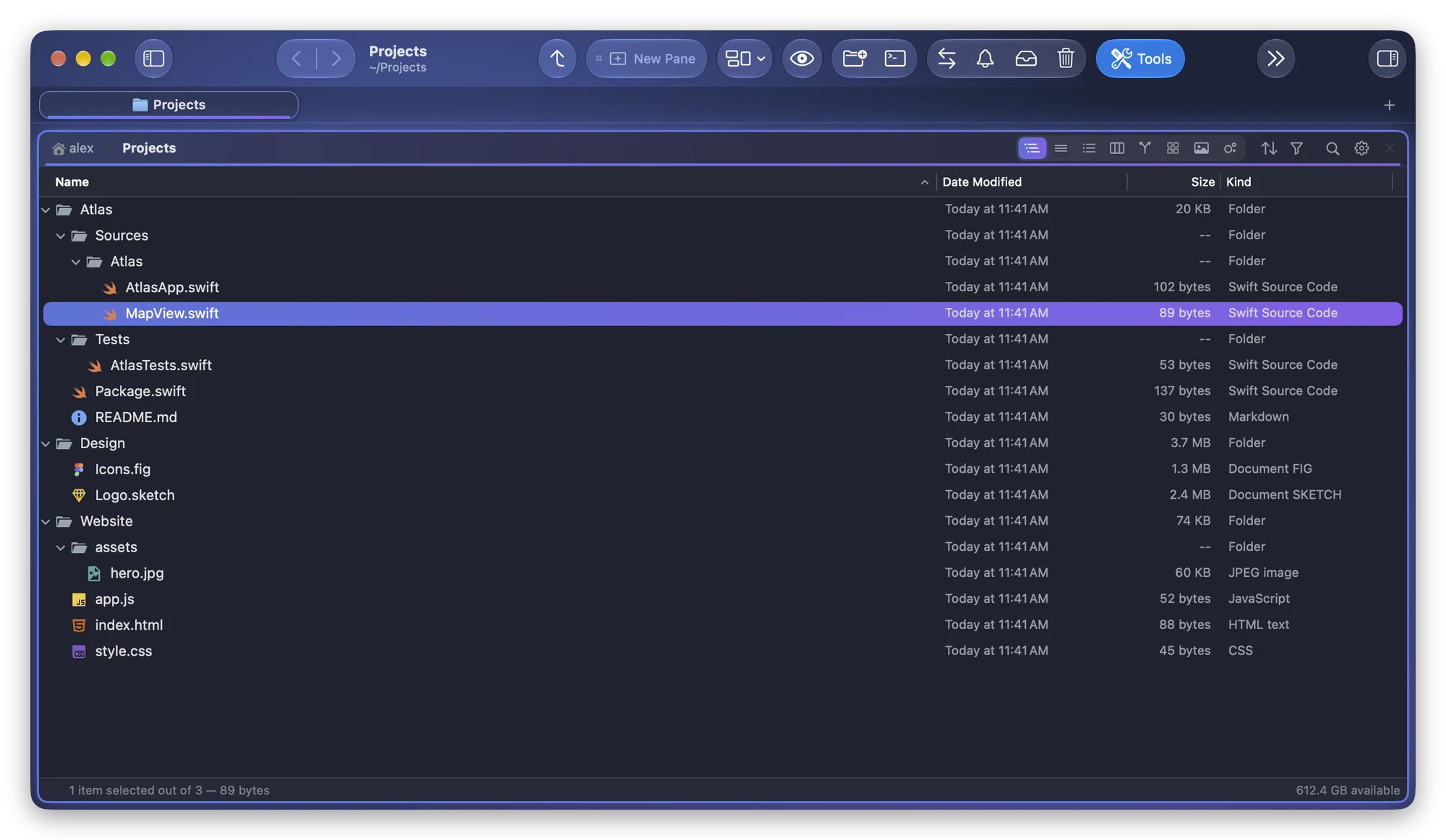Collapse the Design folder
The height and width of the screenshot is (840, 1446).
click(46, 444)
